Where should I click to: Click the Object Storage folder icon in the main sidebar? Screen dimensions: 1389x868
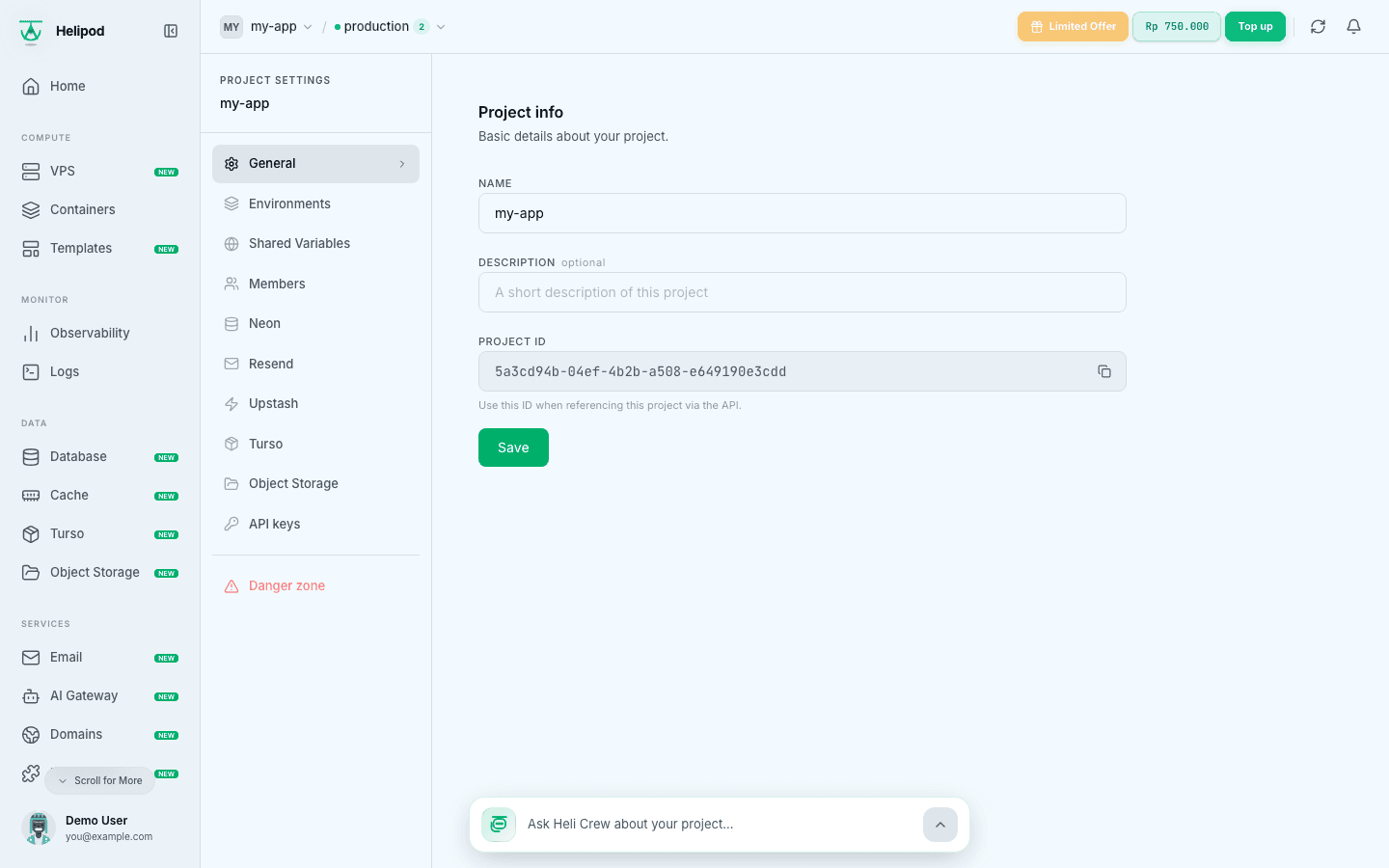pos(31,572)
